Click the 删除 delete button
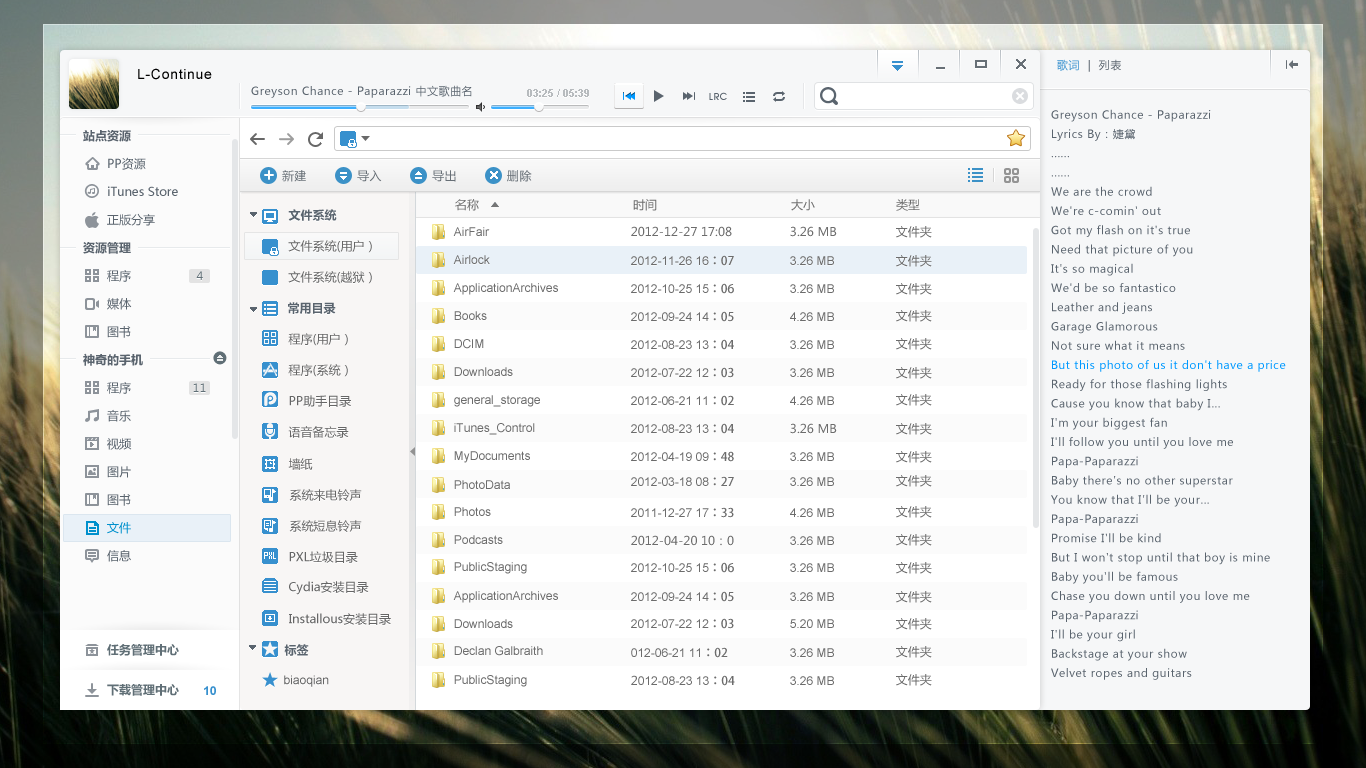This screenshot has width=1366, height=768. [508, 176]
